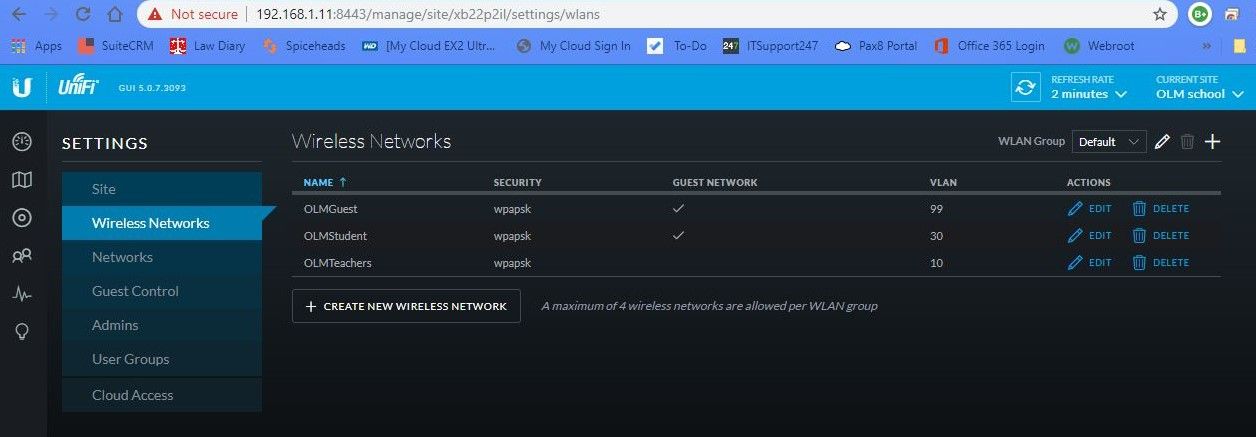Click the pencil icon to edit WLAN group
Screen dimensions: 1256x437
pyautogui.click(x=1162, y=142)
